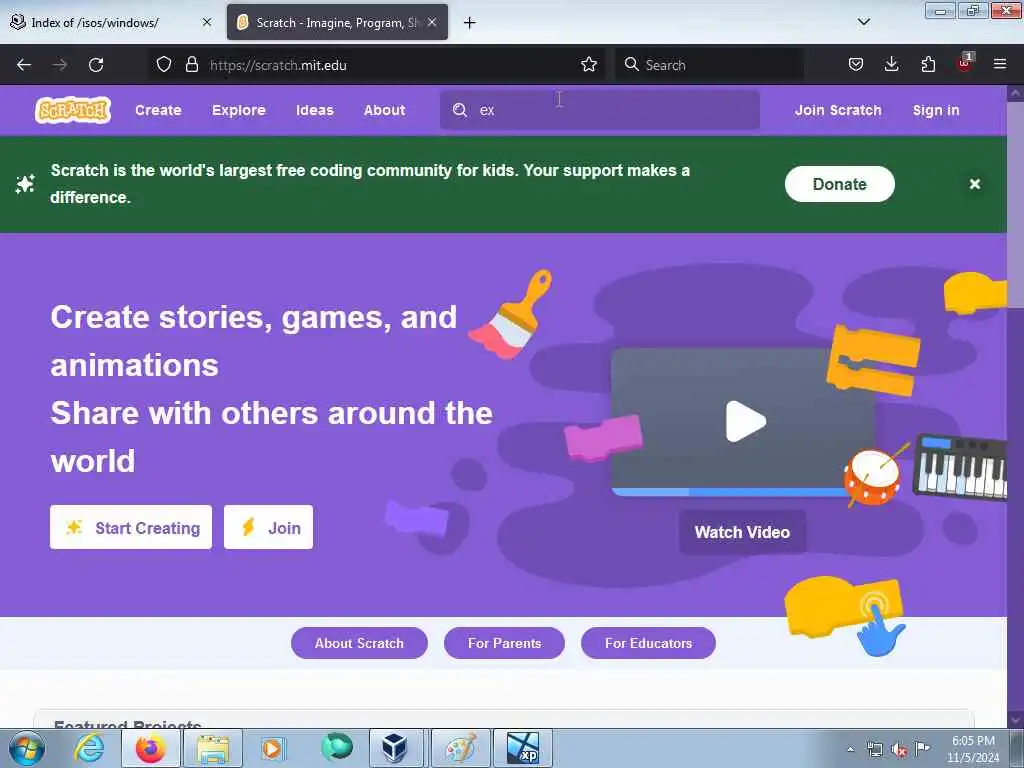
Task: Click the taskbar clock showing 6:05 PM
Action: coord(973,749)
